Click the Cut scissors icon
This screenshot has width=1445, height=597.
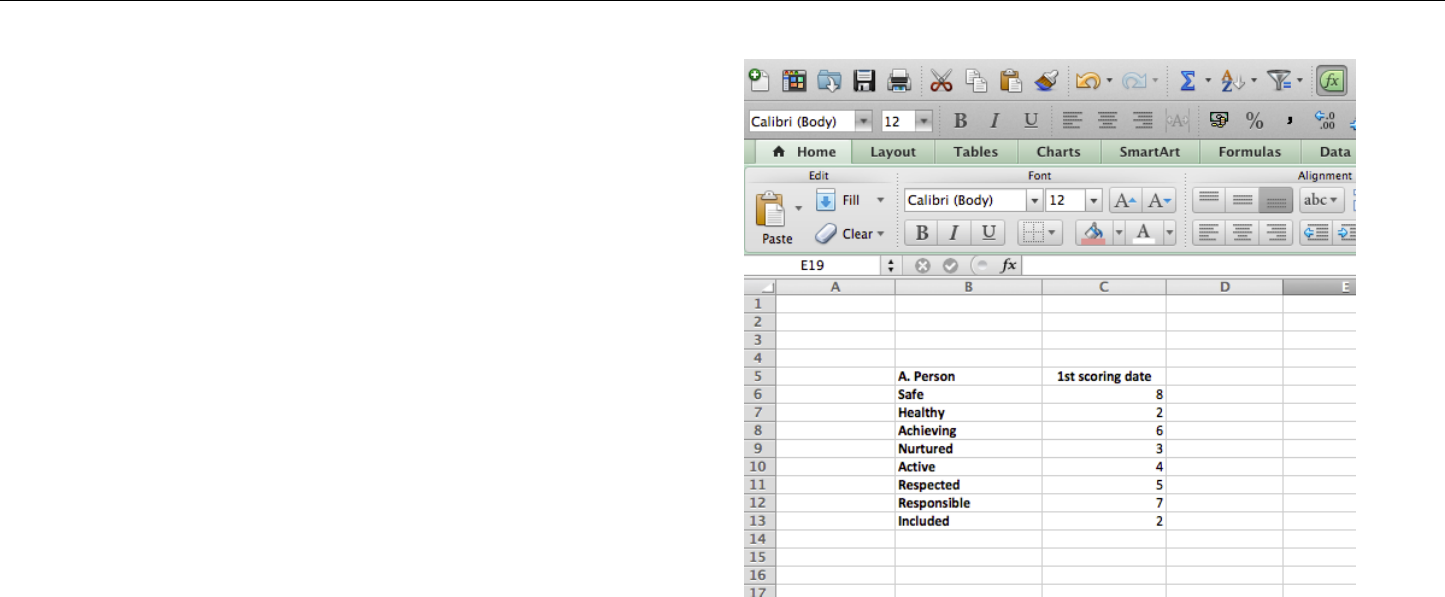pyautogui.click(x=941, y=81)
